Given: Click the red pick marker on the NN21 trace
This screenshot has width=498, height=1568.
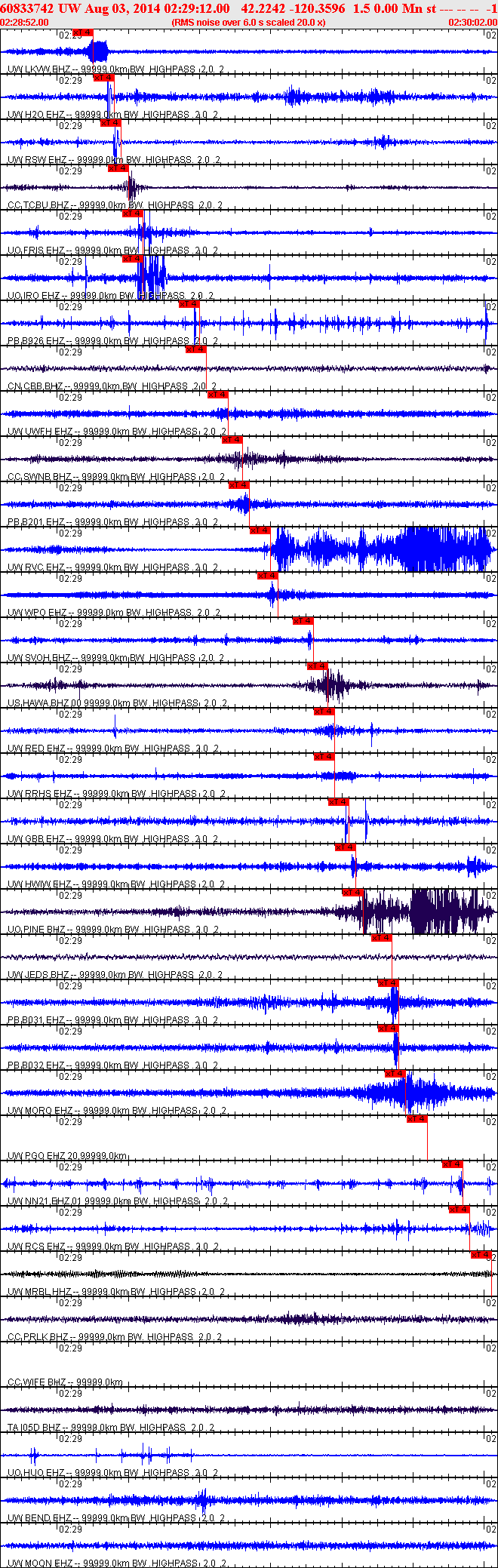Looking at the screenshot, I should [453, 1164].
